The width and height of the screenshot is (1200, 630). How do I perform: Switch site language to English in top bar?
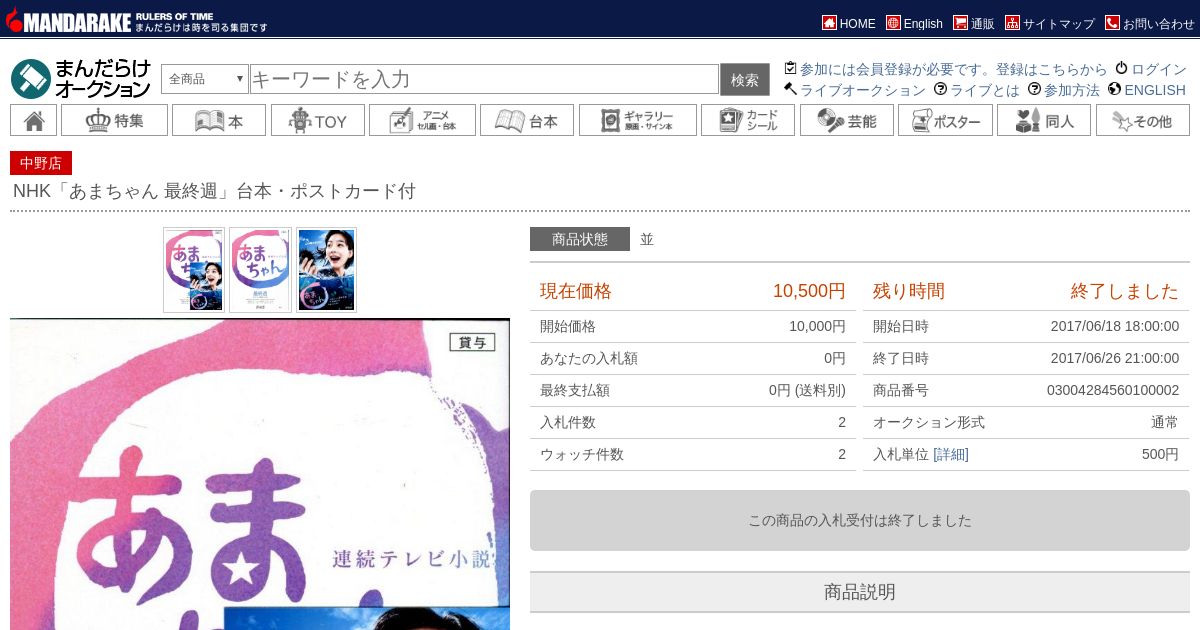pyautogui.click(x=914, y=23)
